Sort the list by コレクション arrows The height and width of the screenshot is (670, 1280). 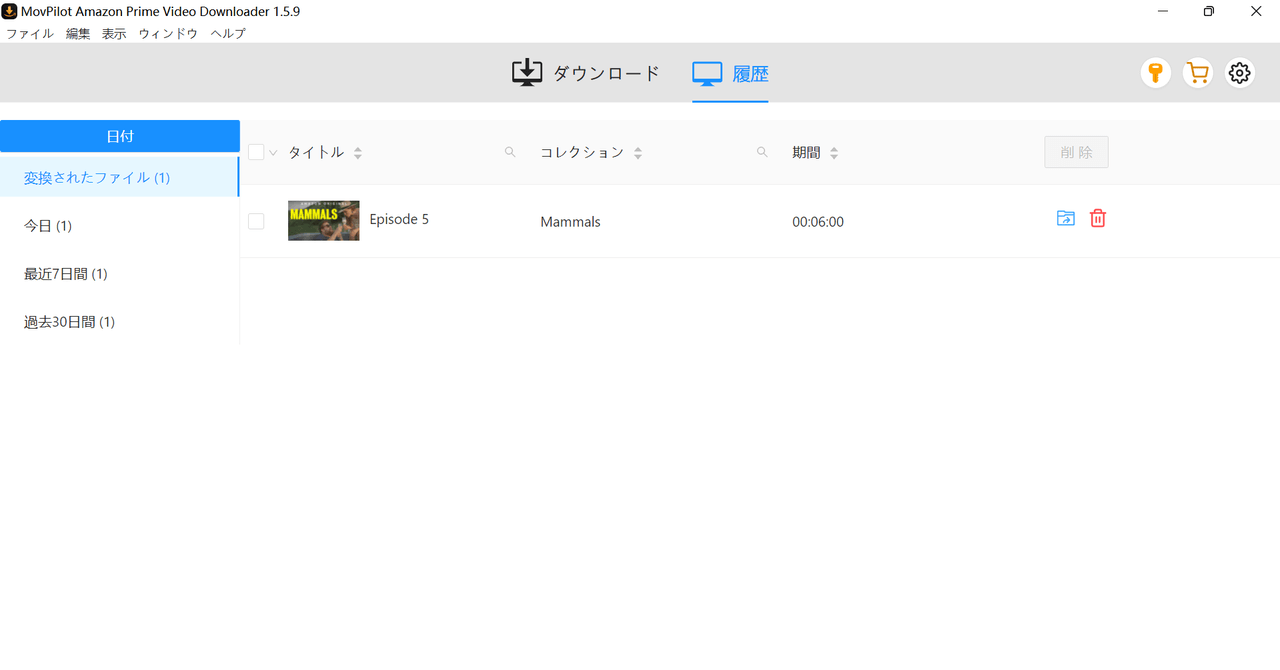tap(638, 153)
